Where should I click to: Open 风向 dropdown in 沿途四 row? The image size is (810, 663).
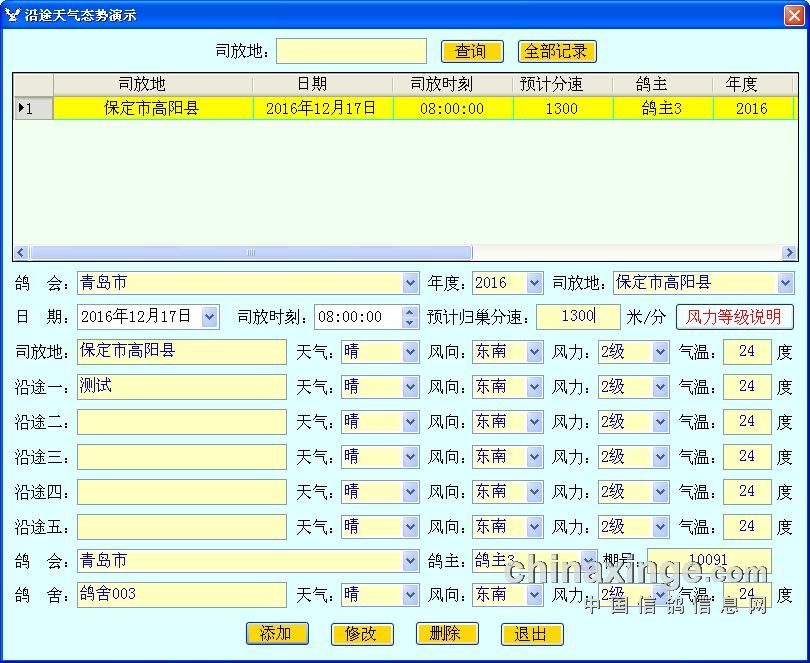pyautogui.click(x=534, y=492)
